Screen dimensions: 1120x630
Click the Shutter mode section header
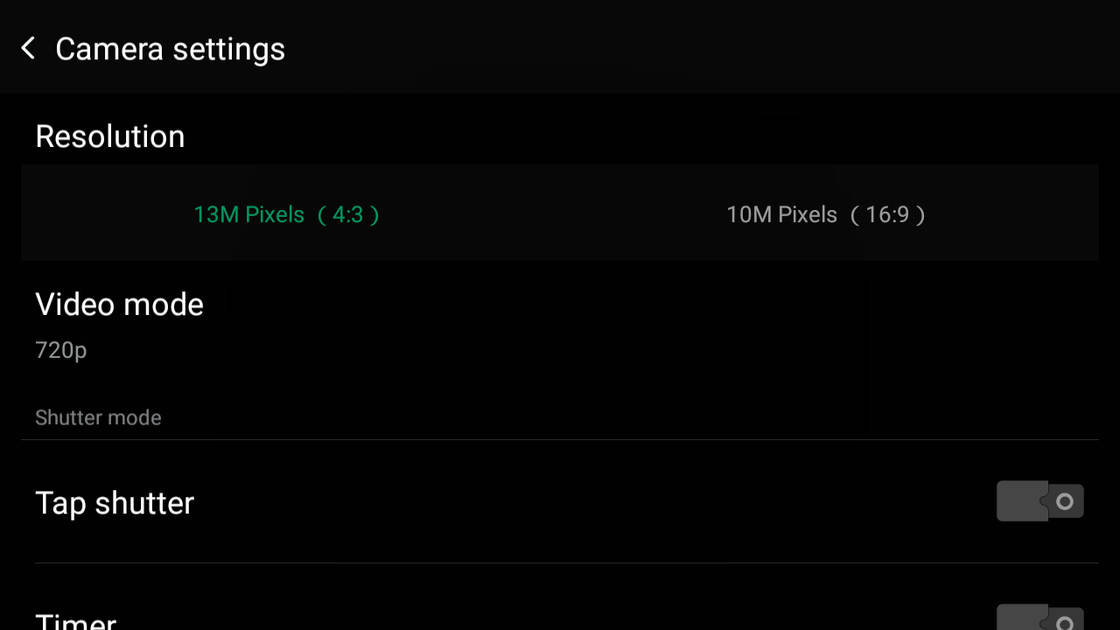(98, 418)
